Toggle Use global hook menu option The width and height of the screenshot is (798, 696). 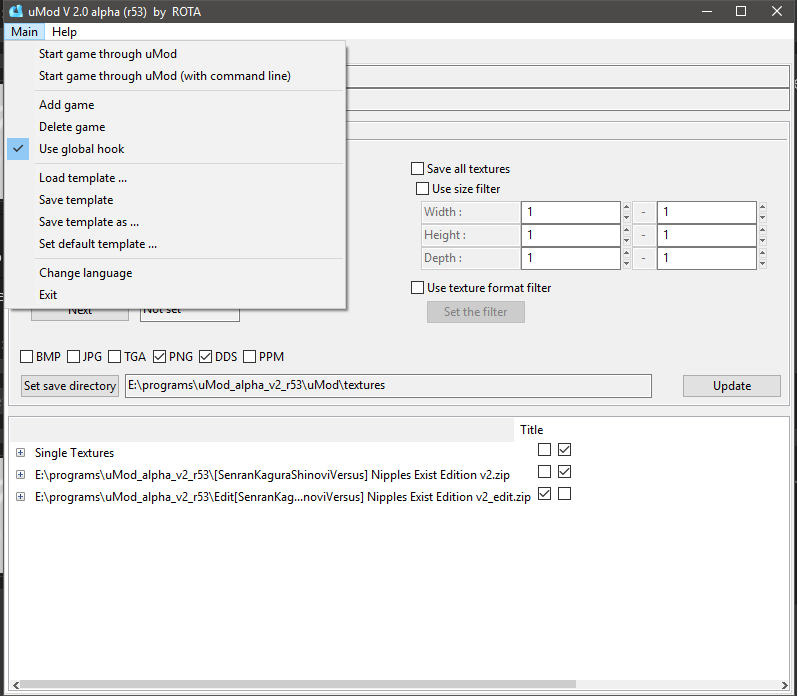coord(82,149)
